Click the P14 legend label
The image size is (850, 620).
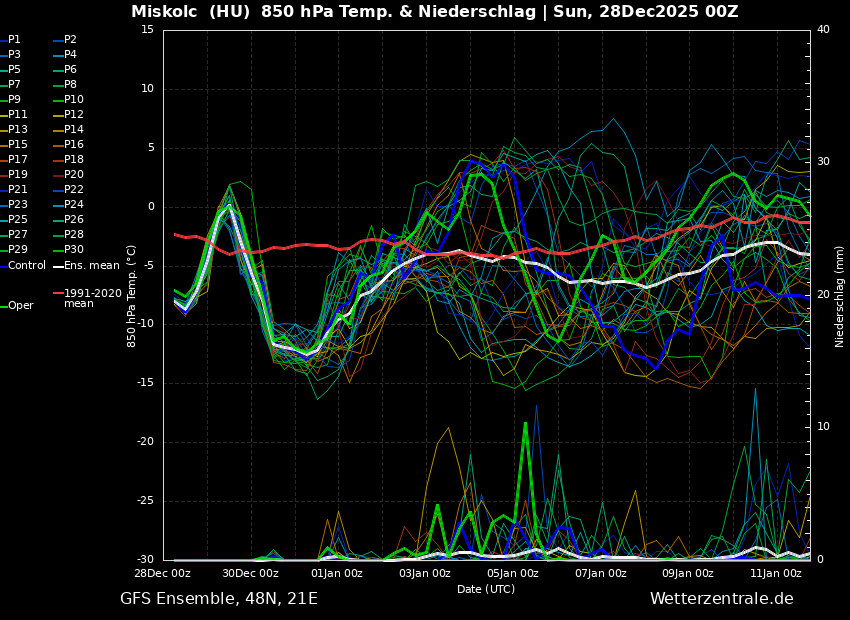click(74, 130)
